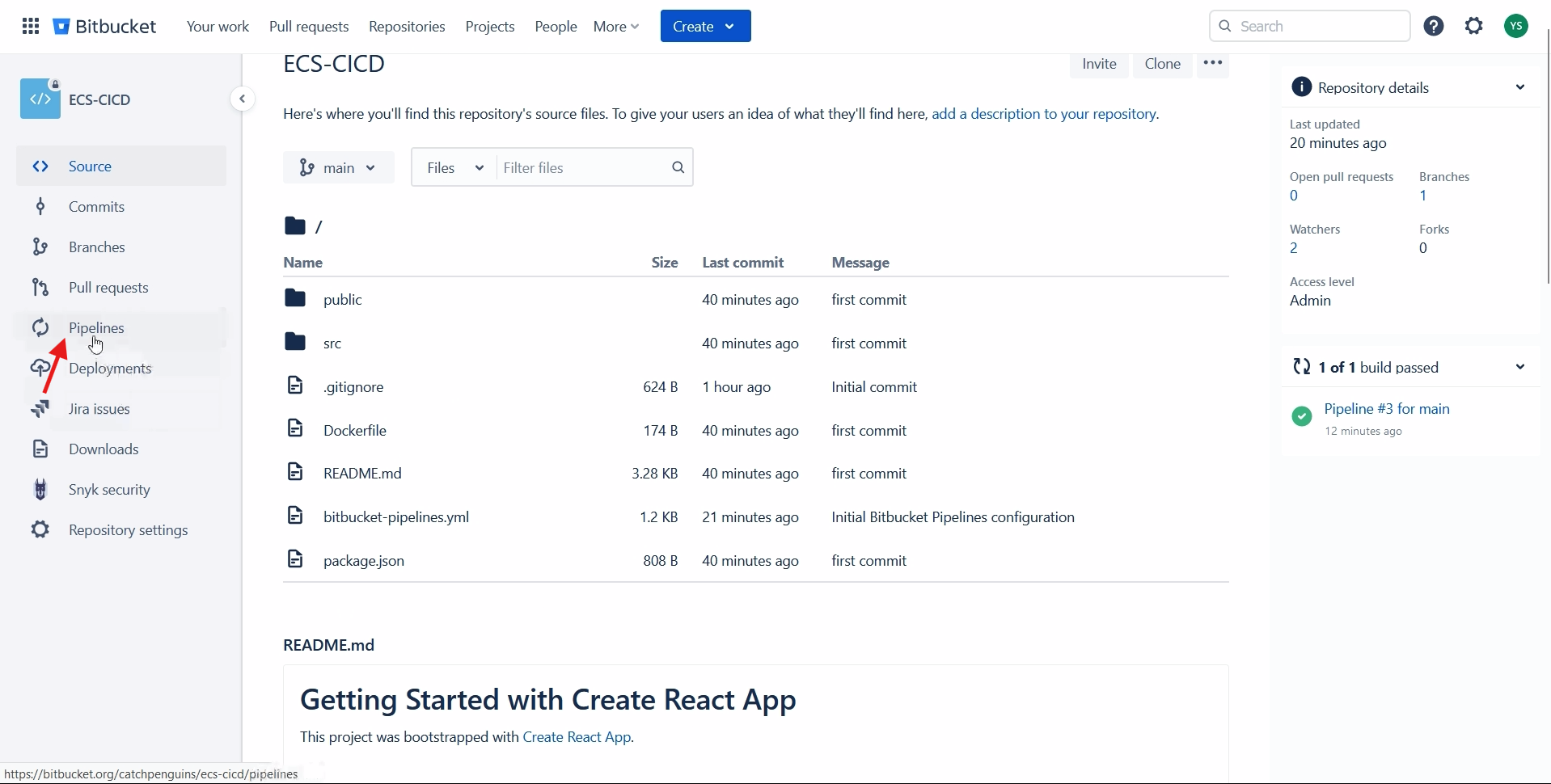Open the public folder name
Screen dimensions: 1551x784
pyautogui.click(x=343, y=300)
